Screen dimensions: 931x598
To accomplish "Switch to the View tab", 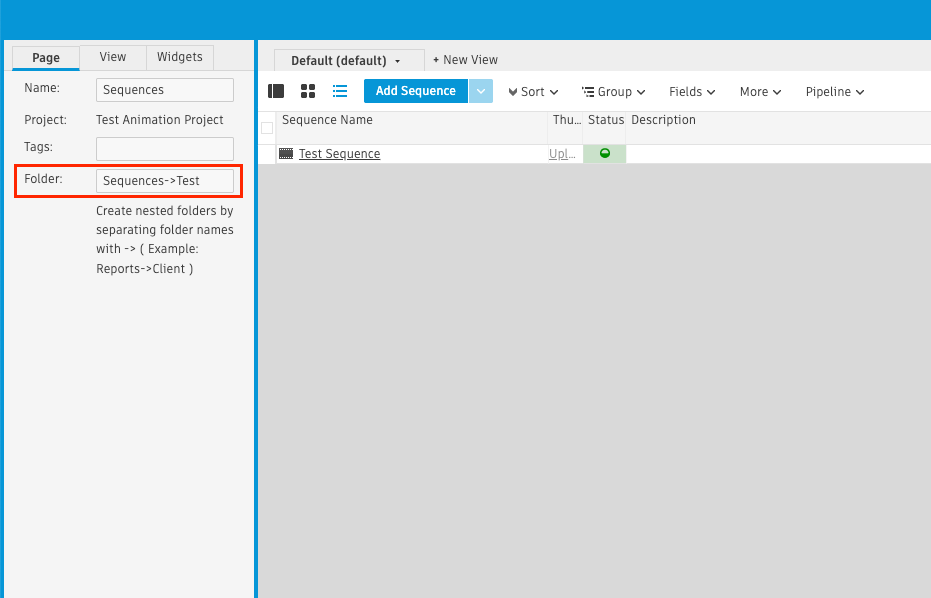I will click(x=113, y=57).
